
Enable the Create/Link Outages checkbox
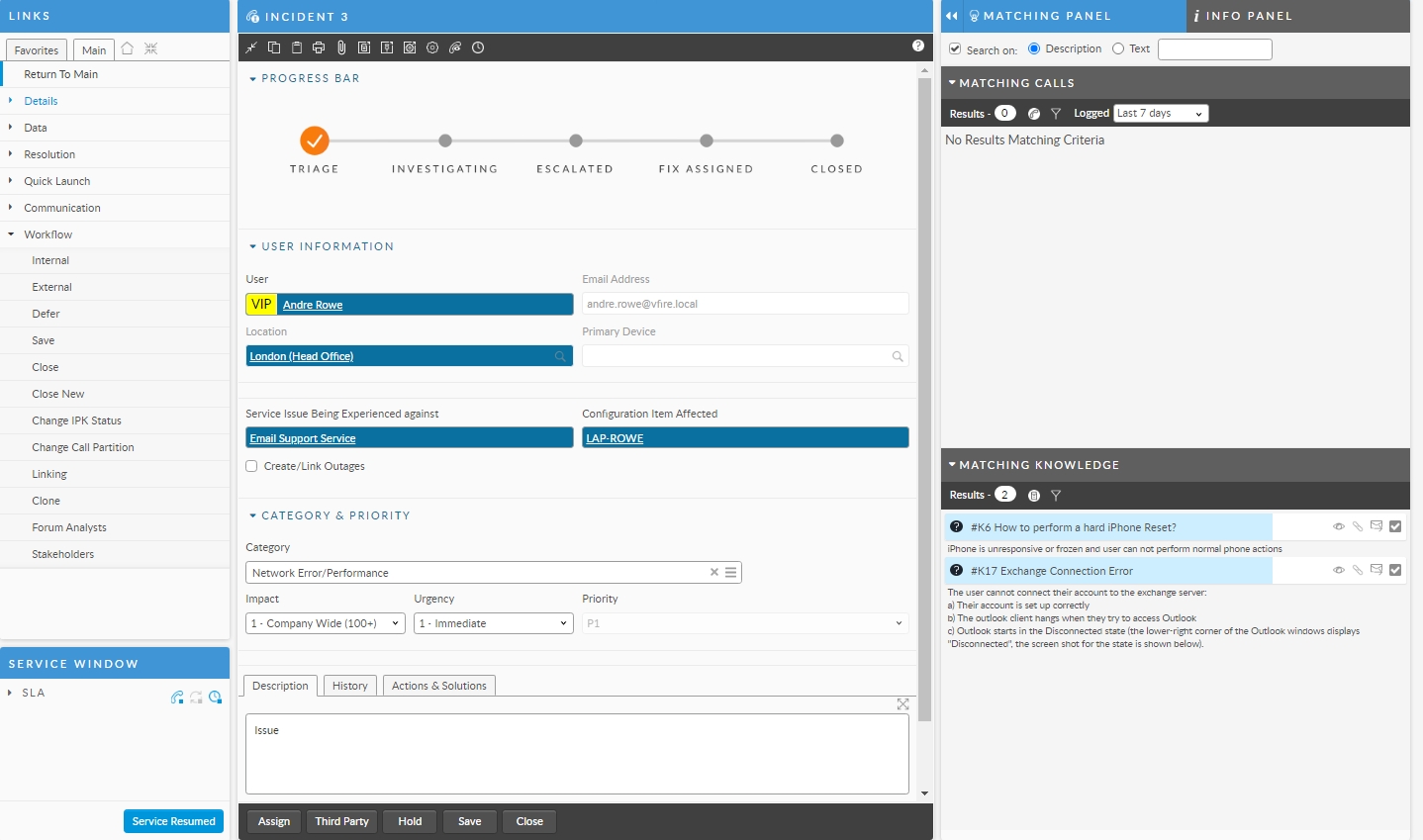252,466
